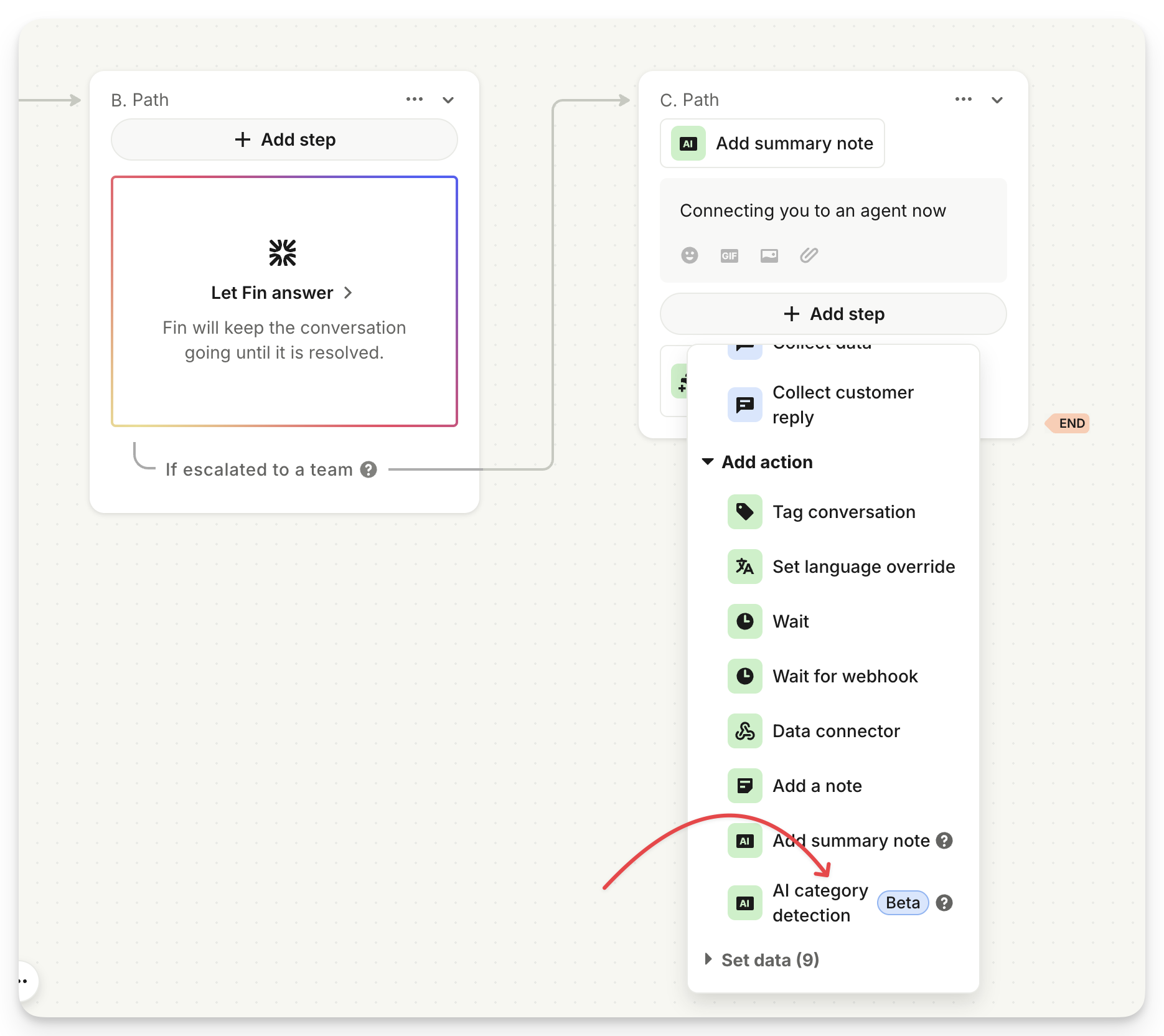Click the image insert icon in composer
Viewport: 1164px width, 1036px height.
click(769, 255)
